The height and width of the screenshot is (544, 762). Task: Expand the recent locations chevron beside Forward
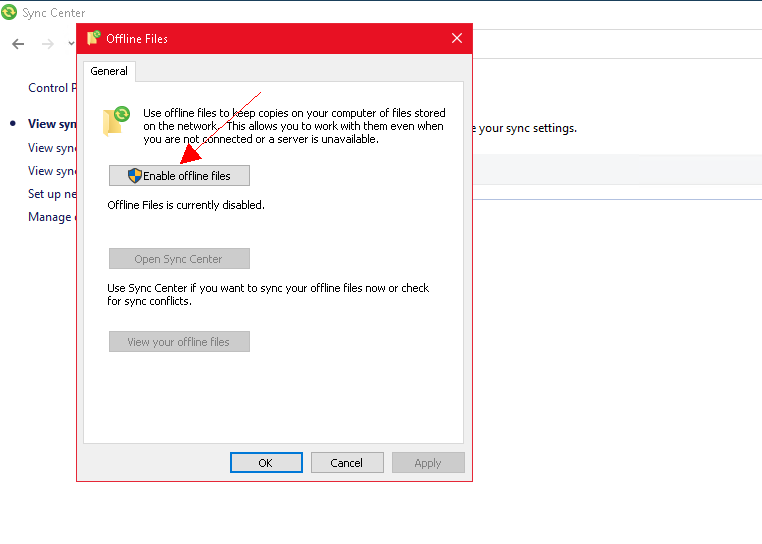click(x=71, y=44)
